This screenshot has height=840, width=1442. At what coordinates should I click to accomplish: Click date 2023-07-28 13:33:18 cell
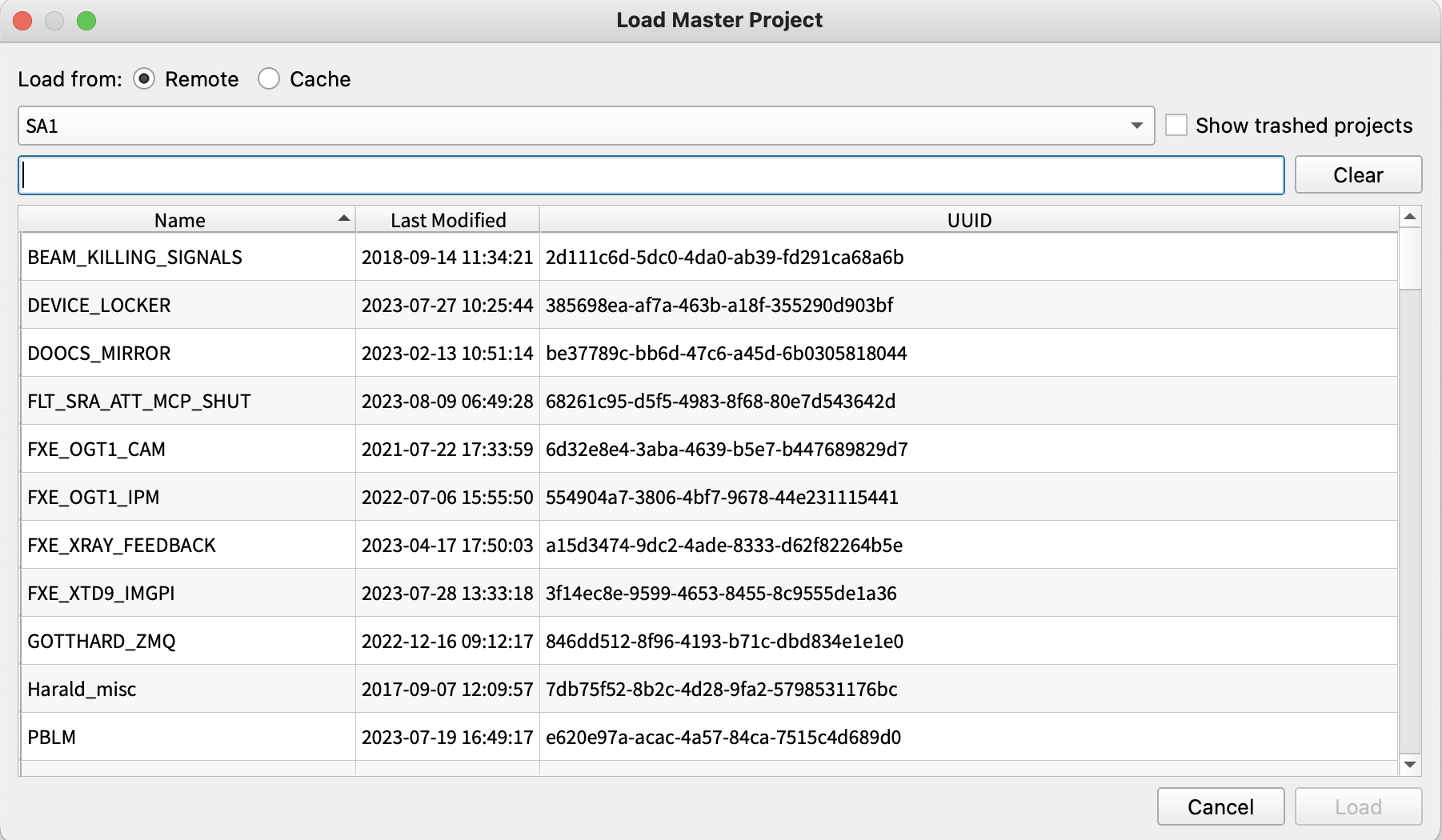[447, 593]
